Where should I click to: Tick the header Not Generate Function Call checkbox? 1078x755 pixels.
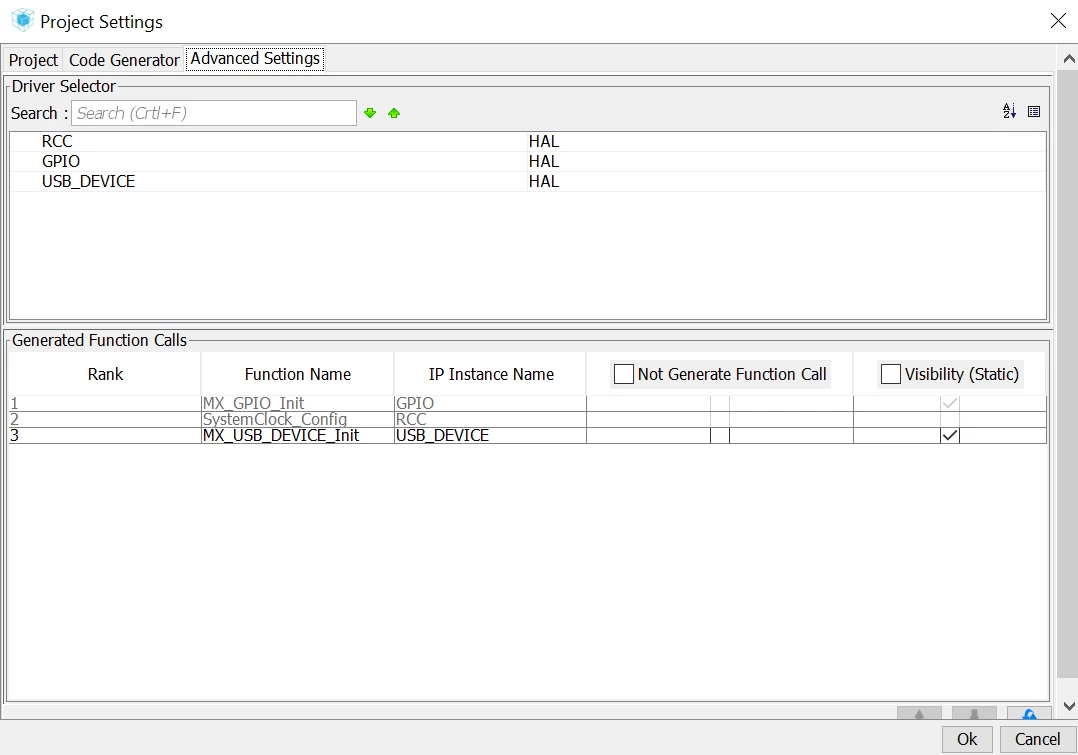coord(624,374)
